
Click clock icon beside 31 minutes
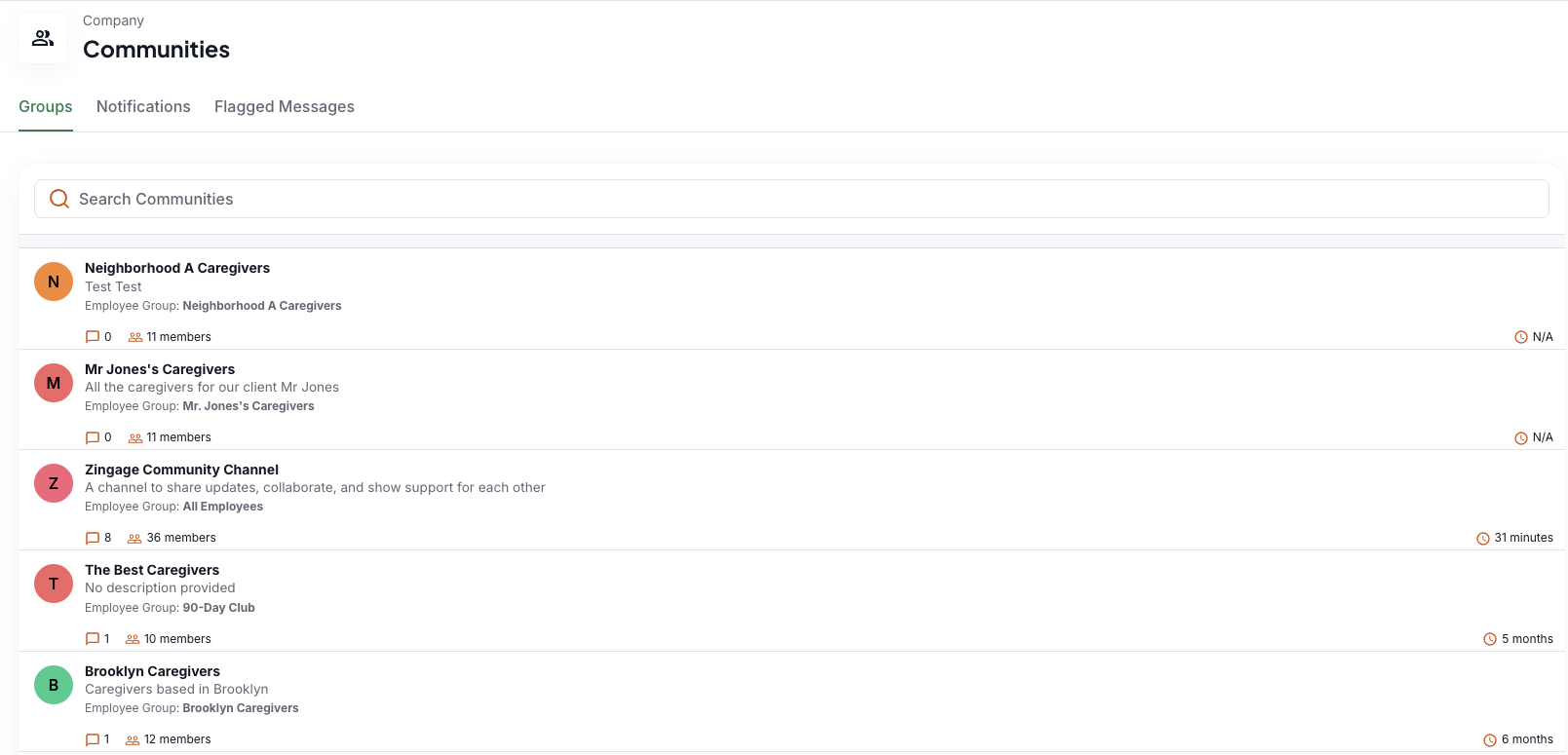1483,538
